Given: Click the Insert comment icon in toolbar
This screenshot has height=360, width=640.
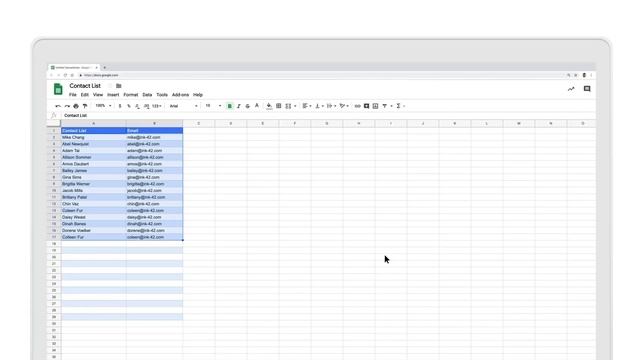Looking at the screenshot, I should click(x=367, y=106).
